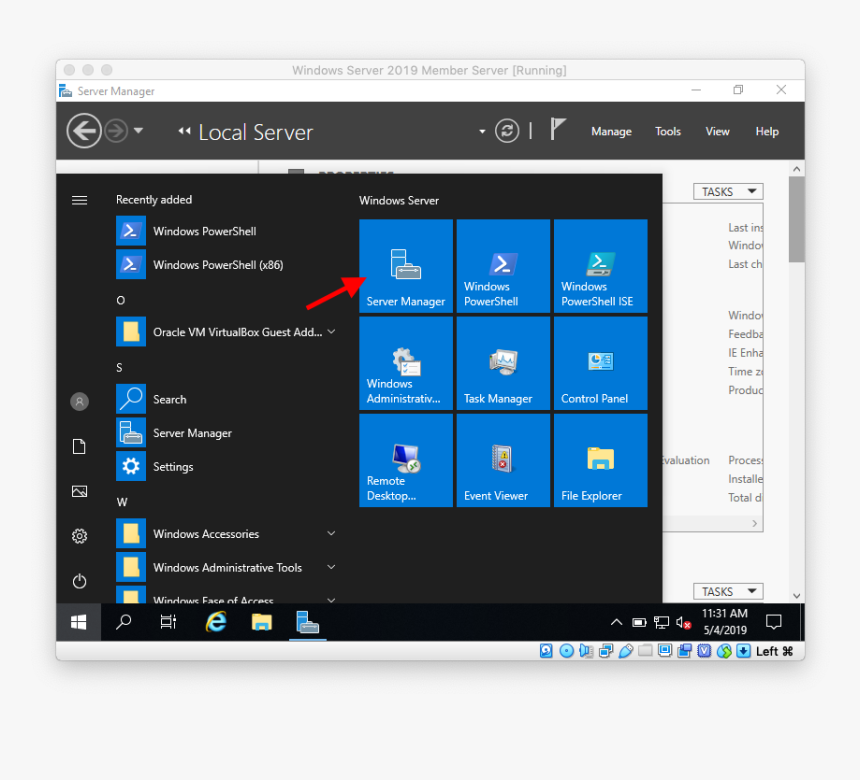
Task: Click the Windows Start button
Action: 78,622
